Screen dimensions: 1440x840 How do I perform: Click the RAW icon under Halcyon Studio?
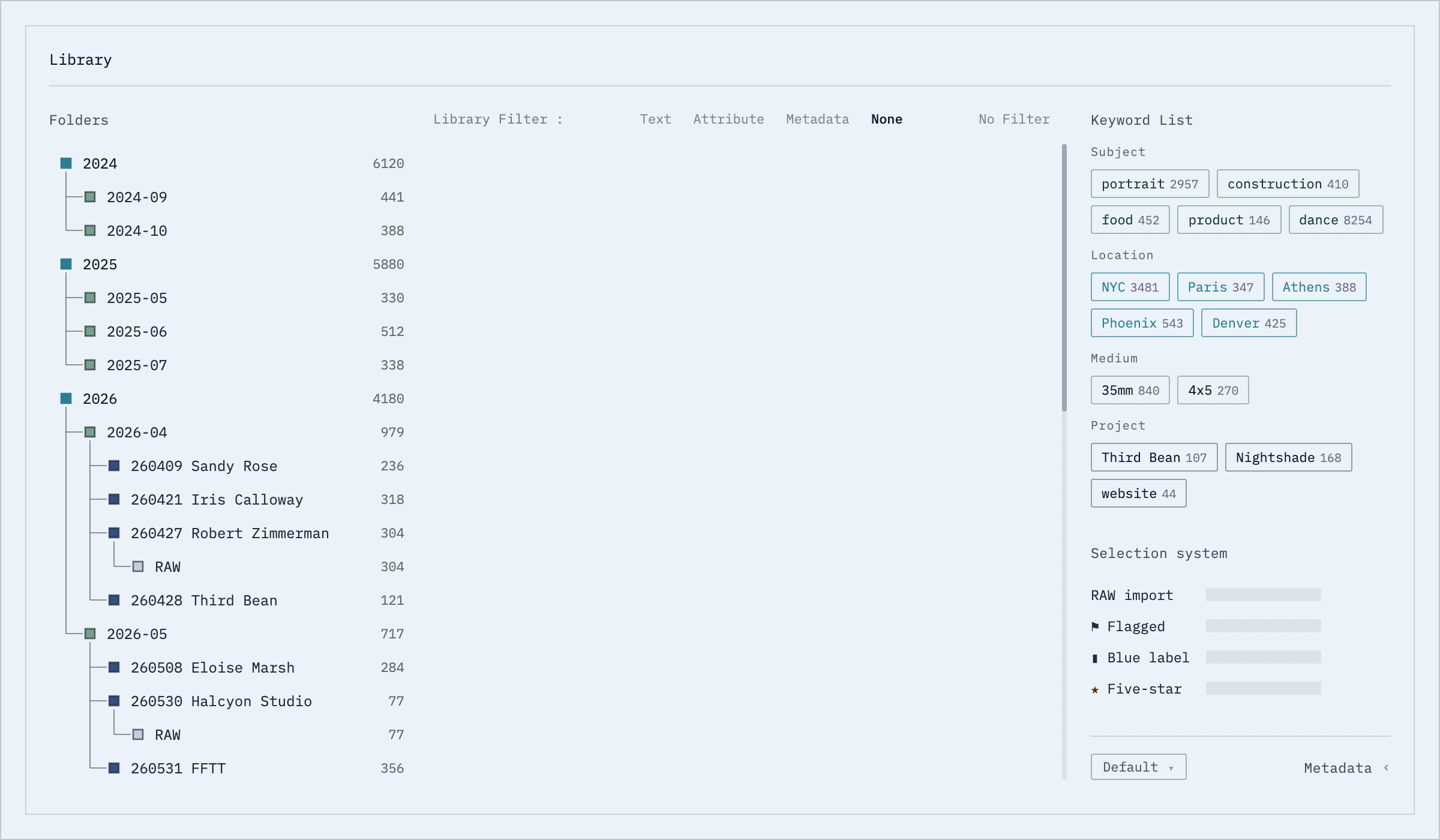138,734
